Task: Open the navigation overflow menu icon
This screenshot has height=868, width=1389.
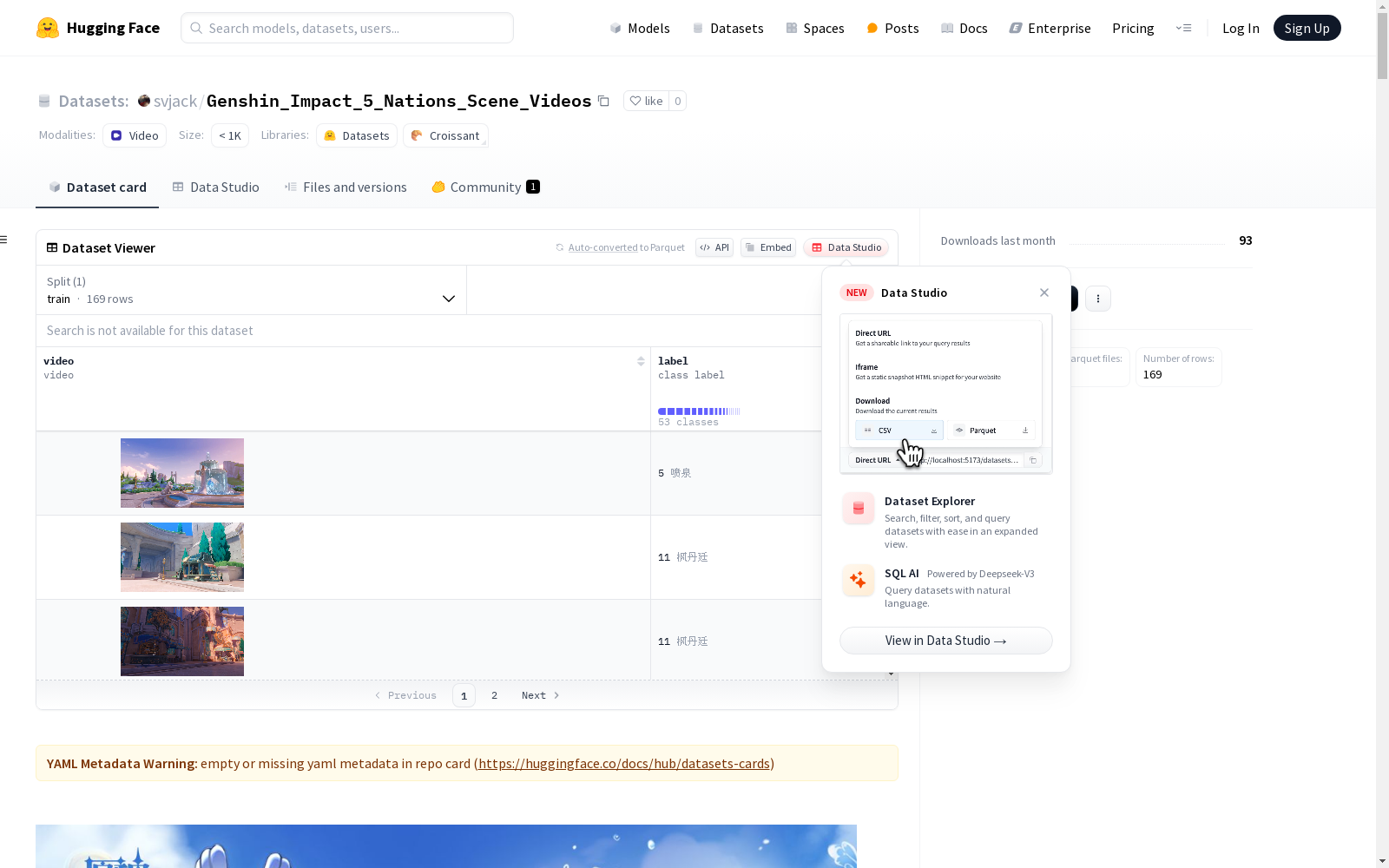Action: [x=1183, y=28]
